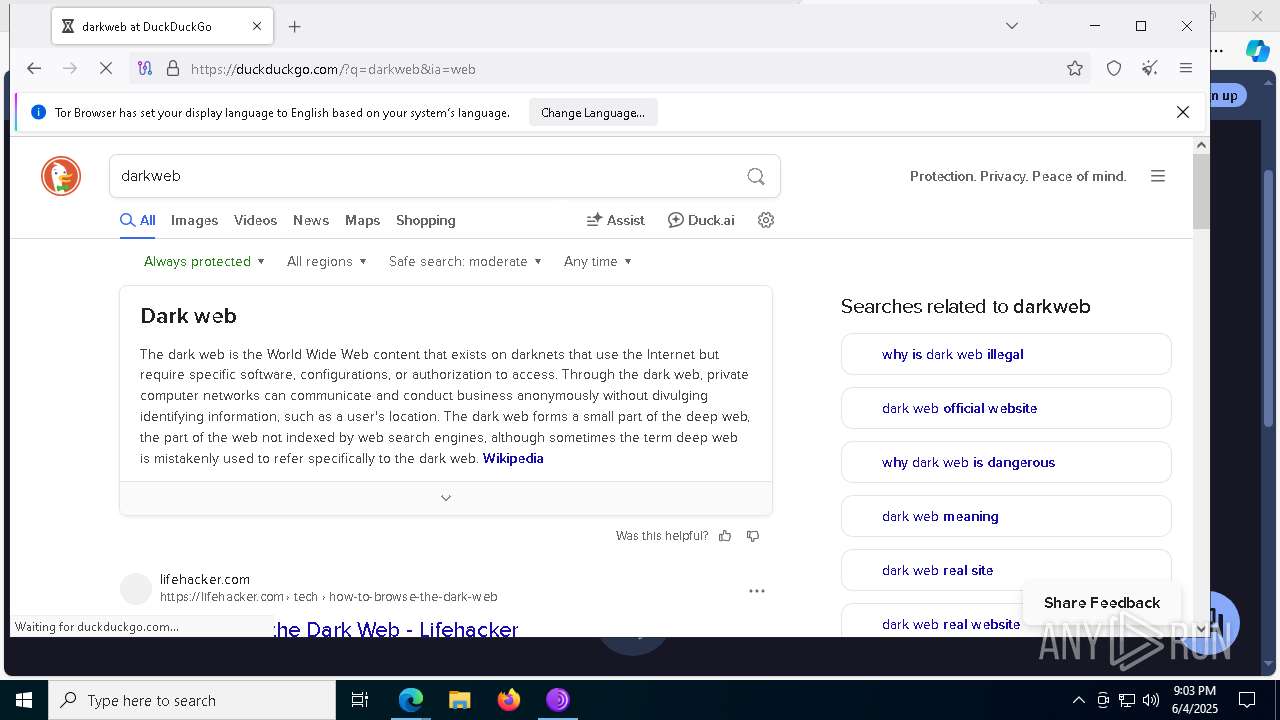Click the site security padlock icon
The height and width of the screenshot is (720, 1280).
click(x=173, y=69)
